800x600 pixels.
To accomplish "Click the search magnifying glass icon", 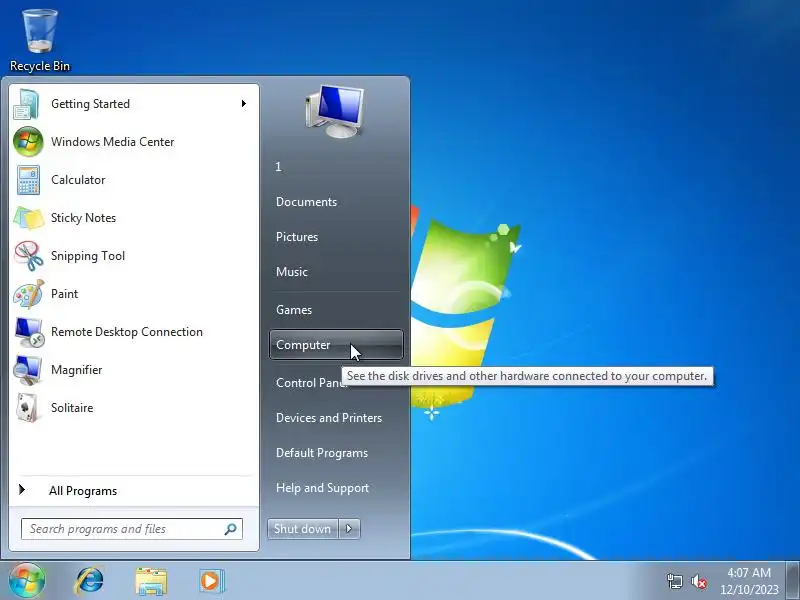I will tap(231, 529).
